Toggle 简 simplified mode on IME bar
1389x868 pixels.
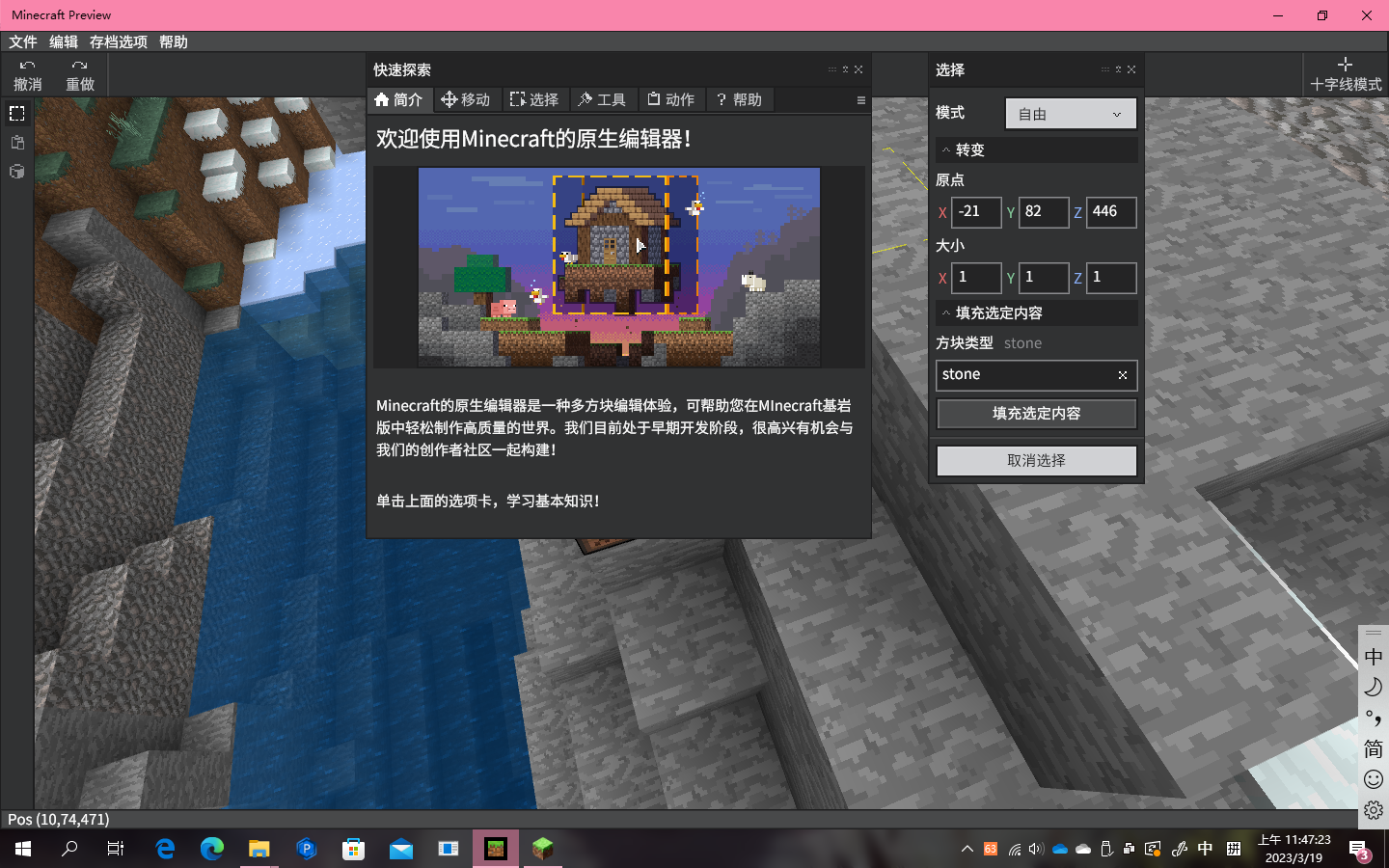click(1374, 749)
